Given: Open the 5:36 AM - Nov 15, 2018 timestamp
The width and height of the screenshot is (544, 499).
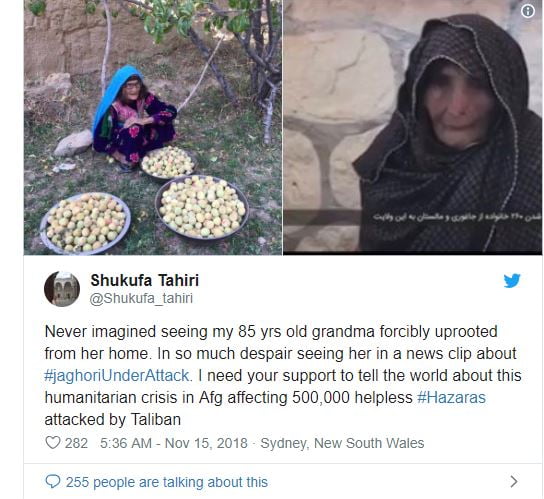Looking at the screenshot, I should pyautogui.click(x=174, y=443).
